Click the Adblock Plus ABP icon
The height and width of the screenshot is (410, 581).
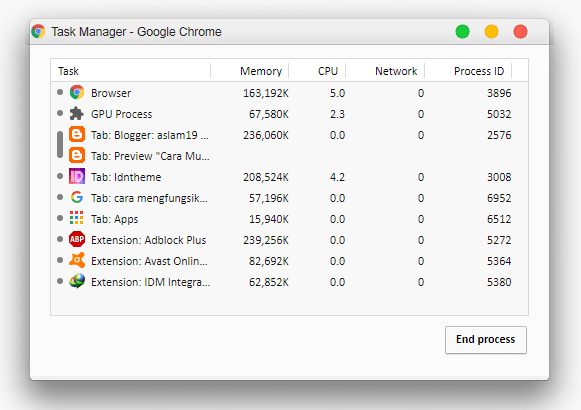(x=77, y=240)
